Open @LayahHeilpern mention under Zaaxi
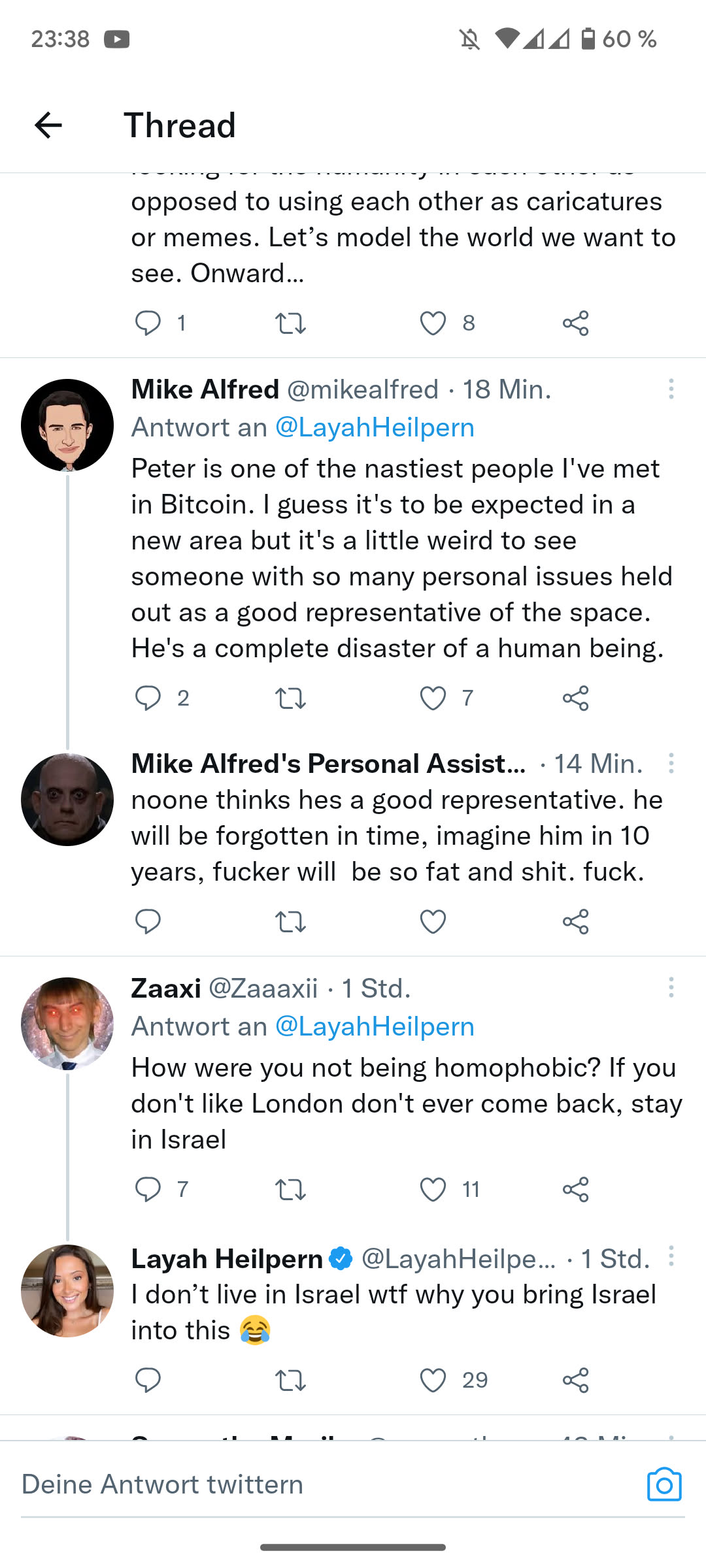Image resolution: width=706 pixels, height=1568 pixels. (x=375, y=1026)
